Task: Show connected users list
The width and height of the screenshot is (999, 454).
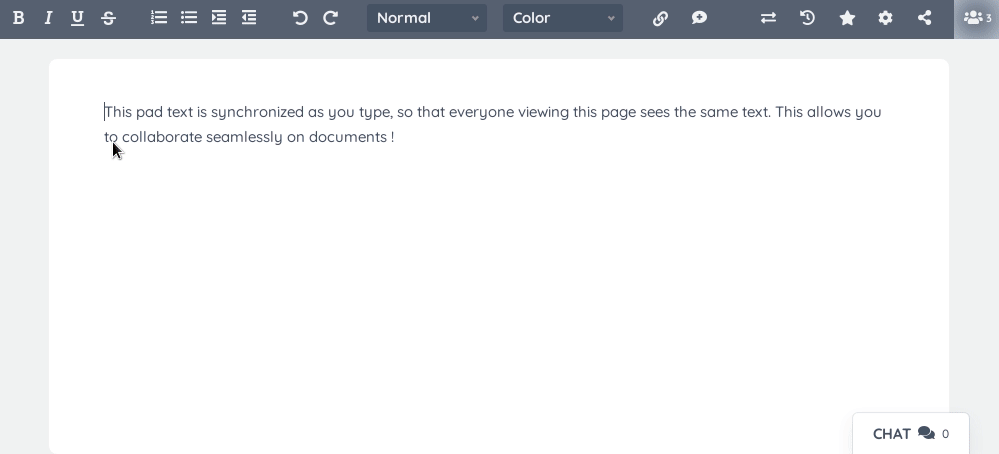Action: [977, 18]
